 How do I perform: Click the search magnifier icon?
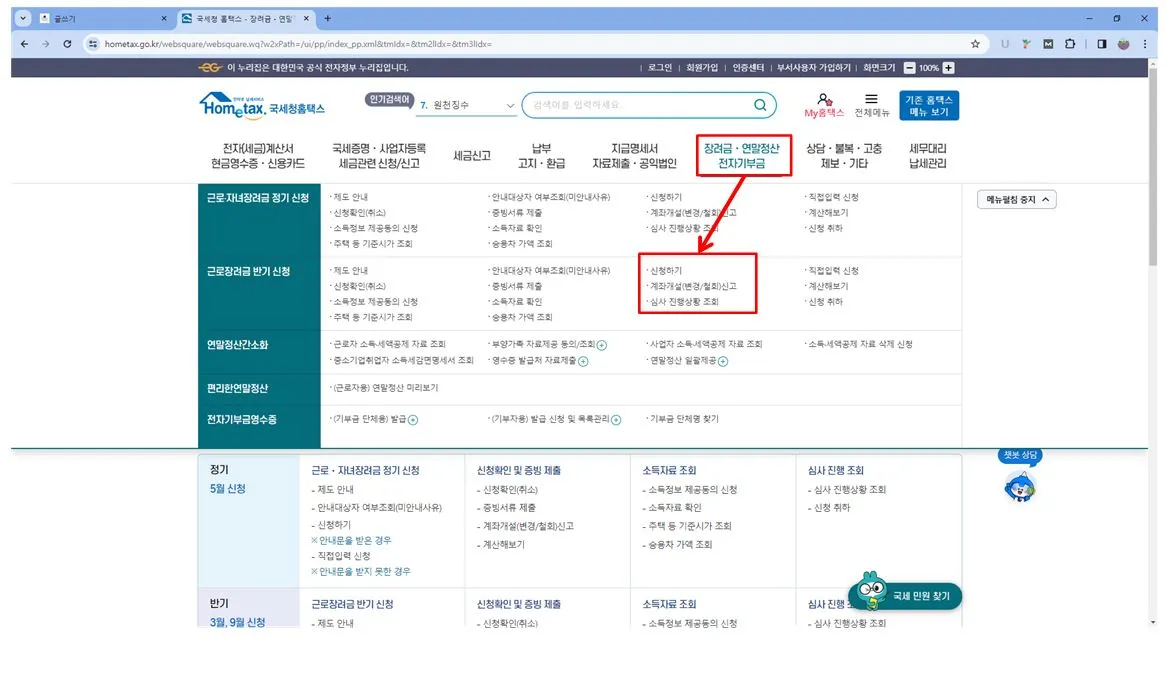pyautogui.click(x=760, y=105)
